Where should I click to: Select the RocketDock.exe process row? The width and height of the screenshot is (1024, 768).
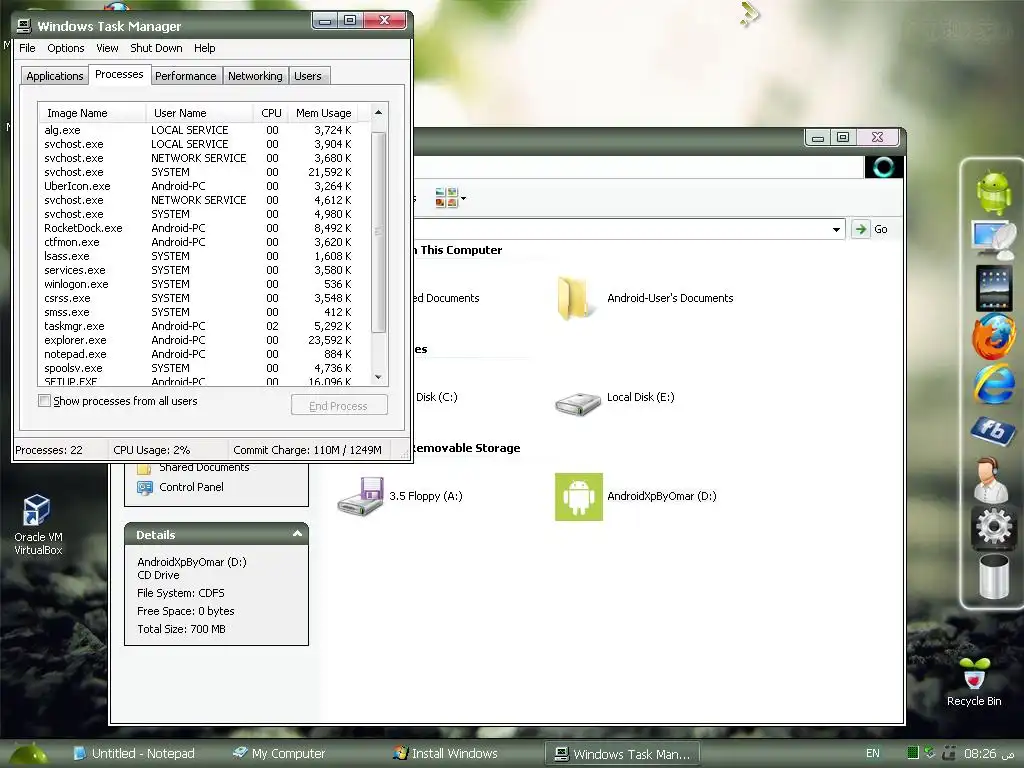tap(204, 228)
